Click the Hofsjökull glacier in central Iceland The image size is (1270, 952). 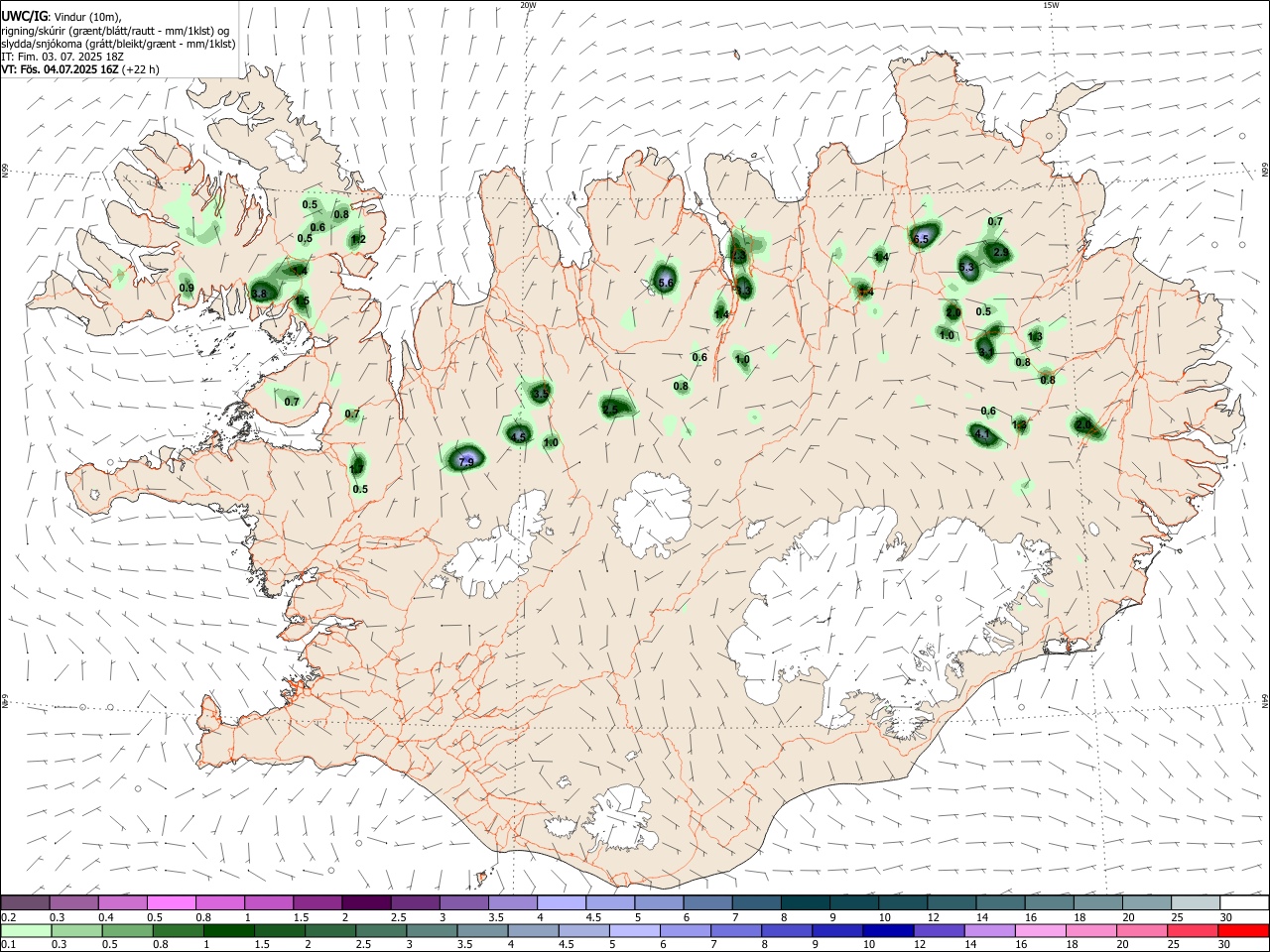point(653,514)
